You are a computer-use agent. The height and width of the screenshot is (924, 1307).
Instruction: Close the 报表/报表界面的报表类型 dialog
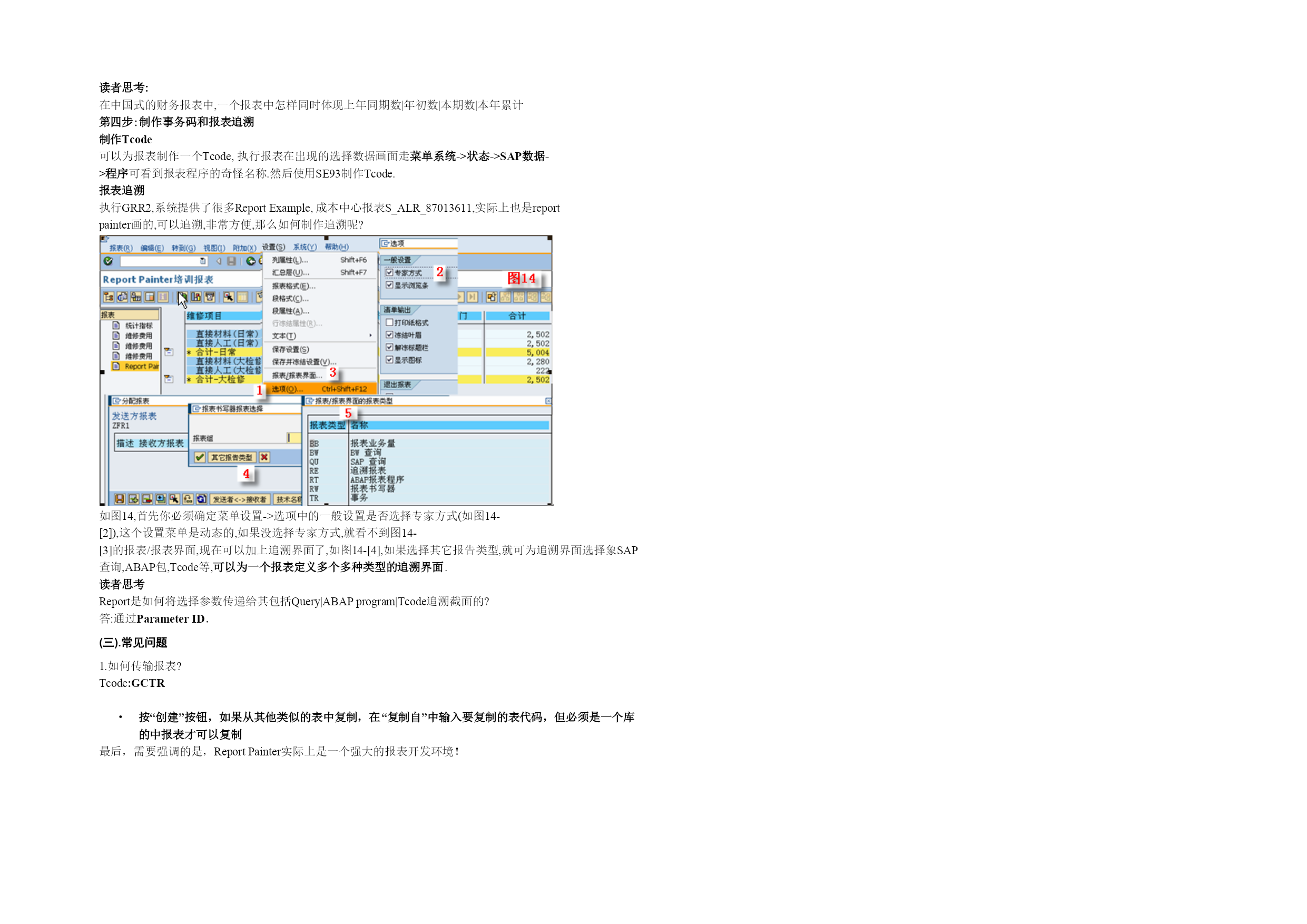(548, 401)
